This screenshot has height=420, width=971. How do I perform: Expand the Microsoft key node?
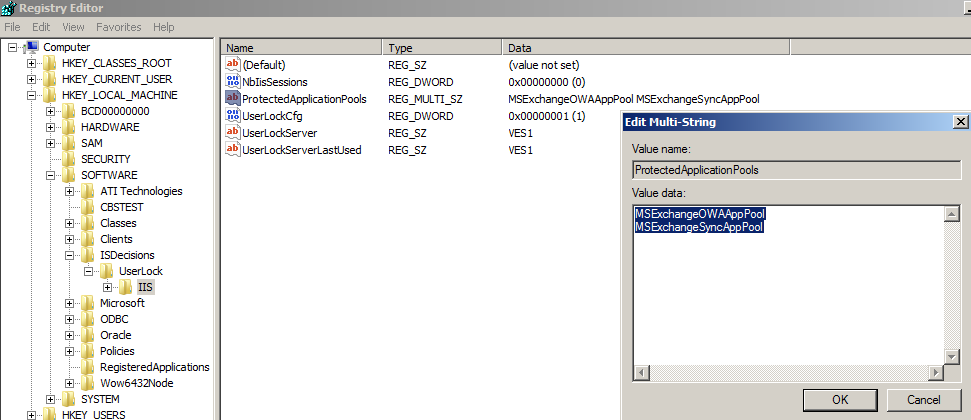click(69, 304)
